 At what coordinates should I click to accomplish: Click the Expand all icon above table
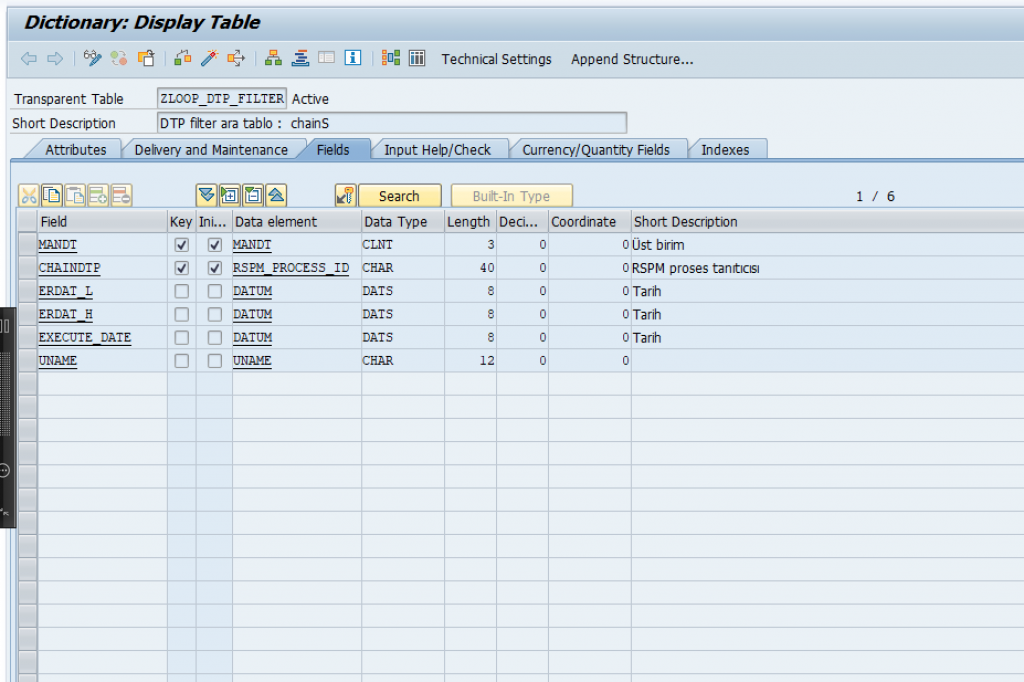(x=229, y=196)
